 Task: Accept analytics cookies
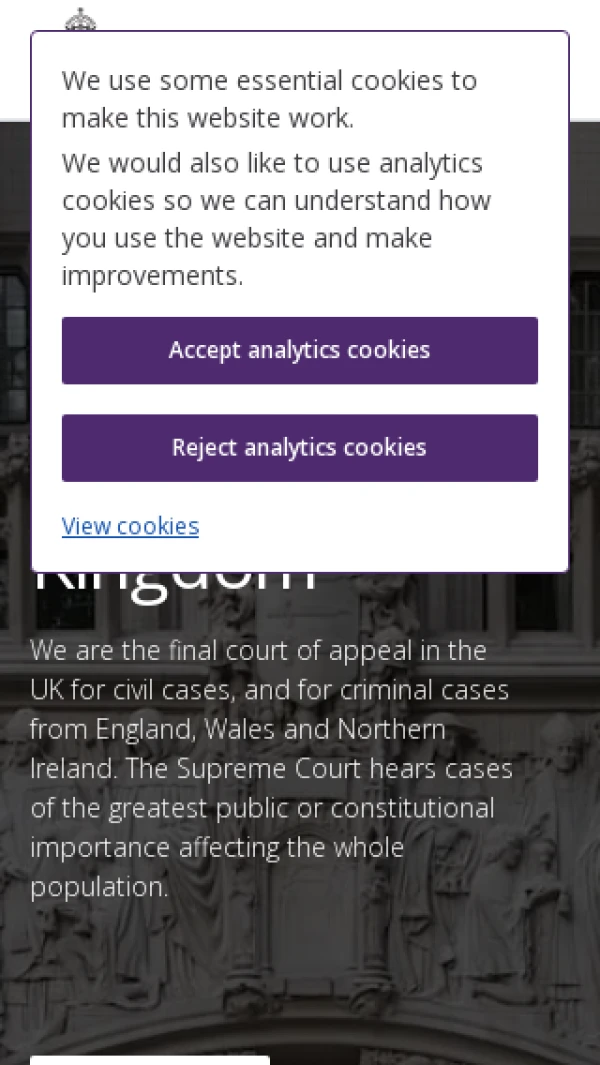coord(299,350)
